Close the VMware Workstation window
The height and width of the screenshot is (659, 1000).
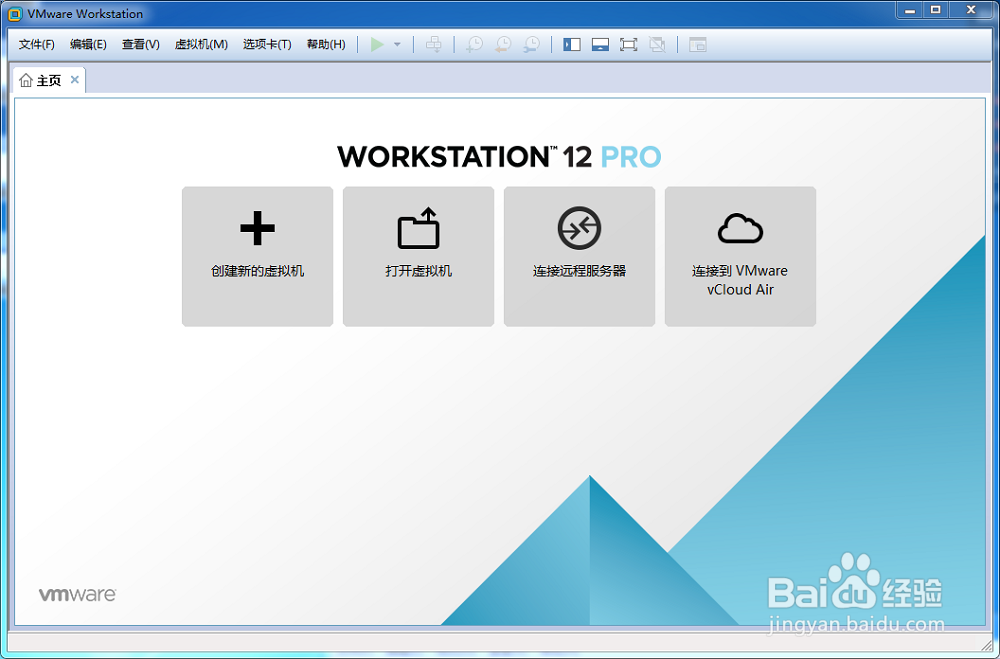coord(971,10)
